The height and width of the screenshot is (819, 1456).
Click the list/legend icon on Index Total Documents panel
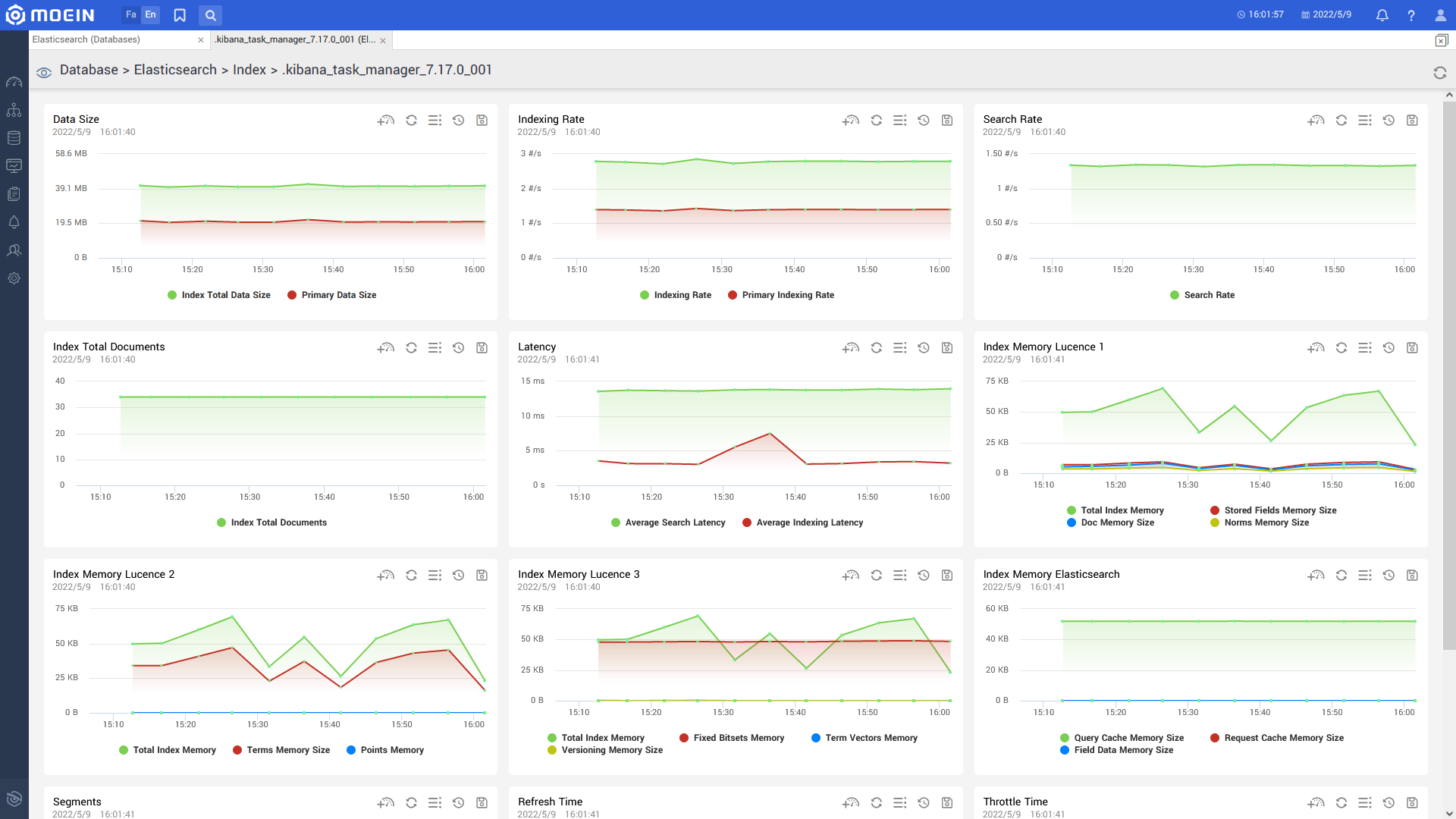tap(434, 347)
